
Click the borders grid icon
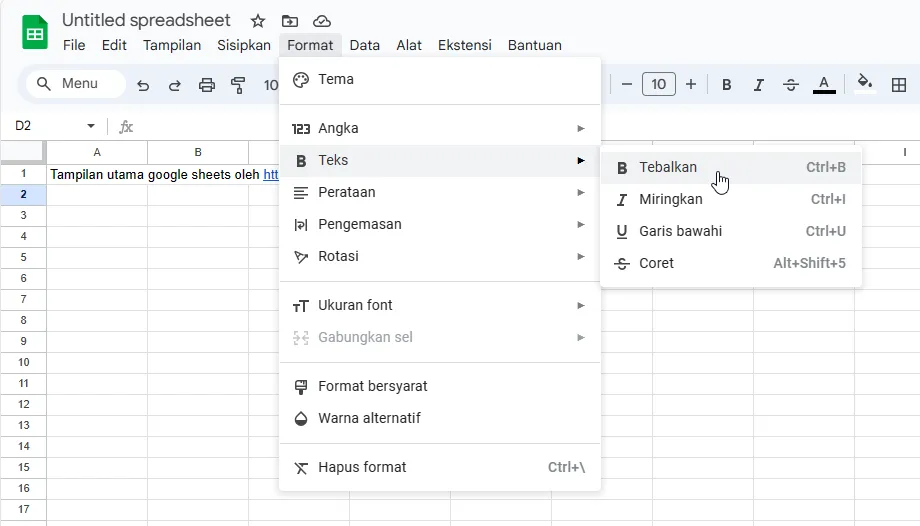[899, 85]
